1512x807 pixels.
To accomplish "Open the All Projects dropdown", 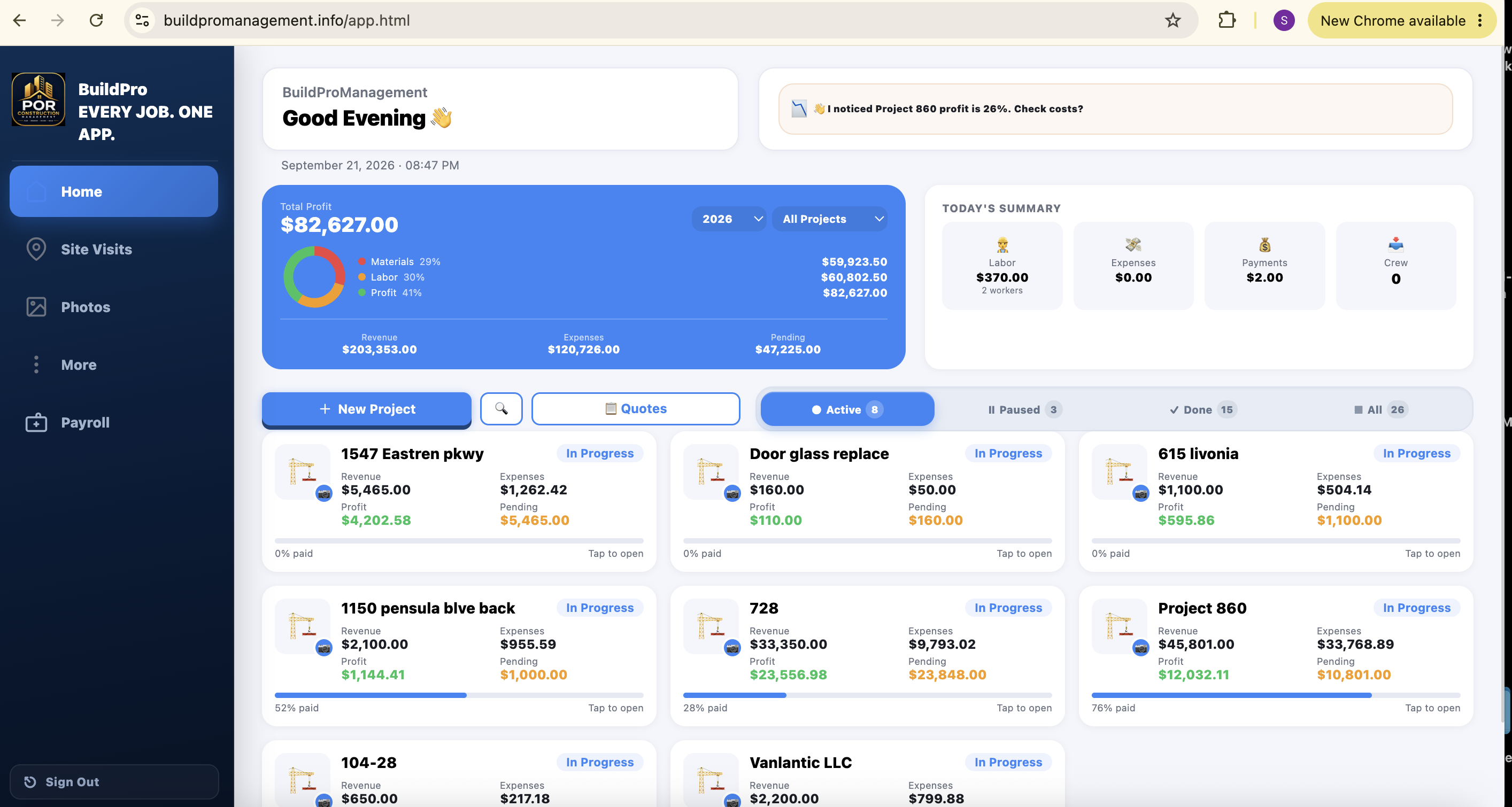I will click(829, 219).
